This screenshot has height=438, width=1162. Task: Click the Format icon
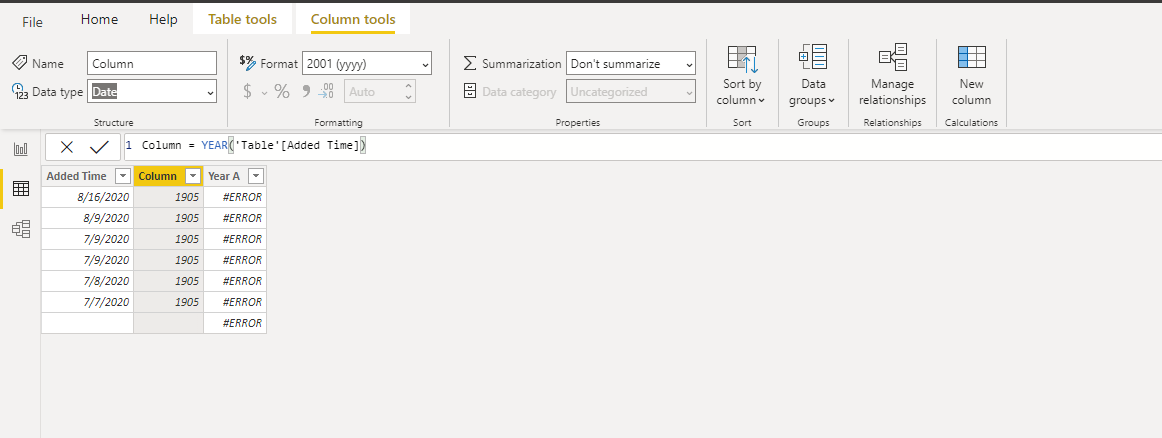248,62
